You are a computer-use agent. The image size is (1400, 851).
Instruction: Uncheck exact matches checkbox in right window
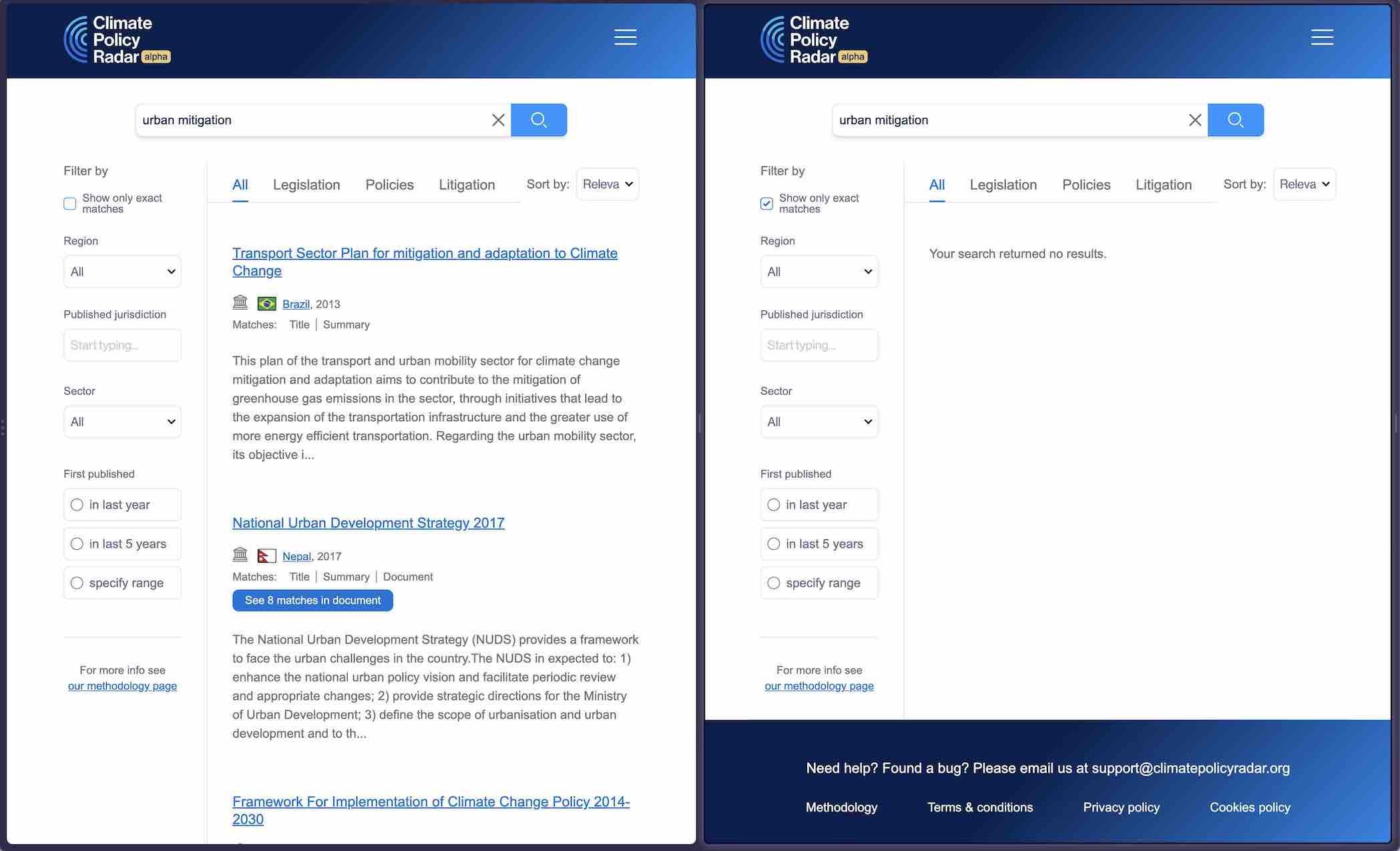point(766,204)
